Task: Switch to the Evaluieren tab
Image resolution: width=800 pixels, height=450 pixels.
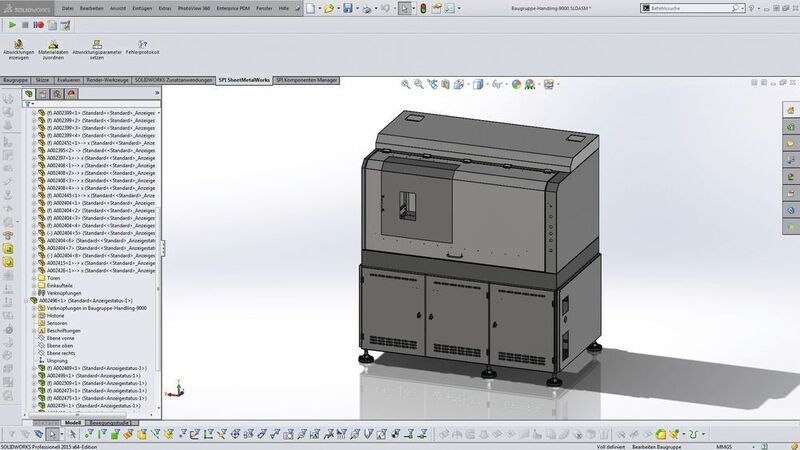Action: [69, 77]
